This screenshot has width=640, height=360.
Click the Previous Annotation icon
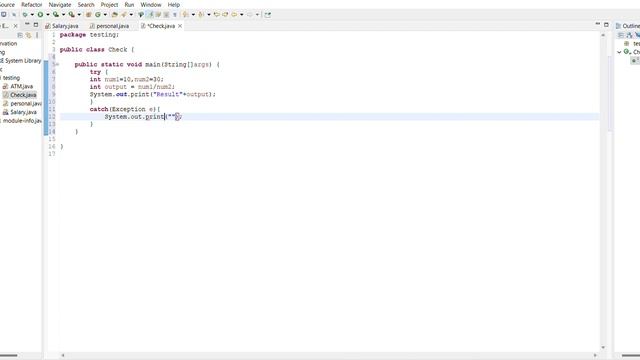pyautogui.click(x=201, y=15)
